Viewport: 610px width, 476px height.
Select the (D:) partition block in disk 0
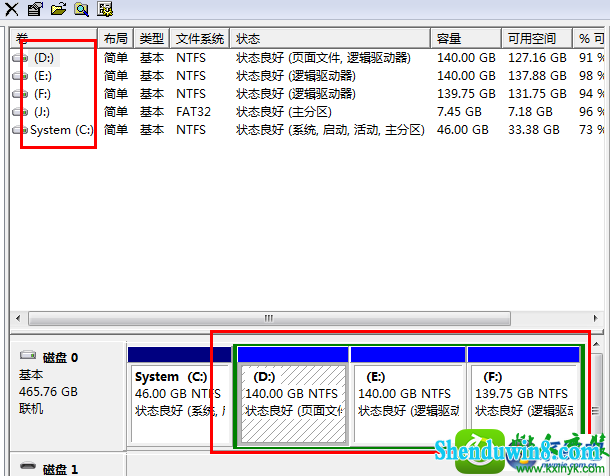(293, 396)
